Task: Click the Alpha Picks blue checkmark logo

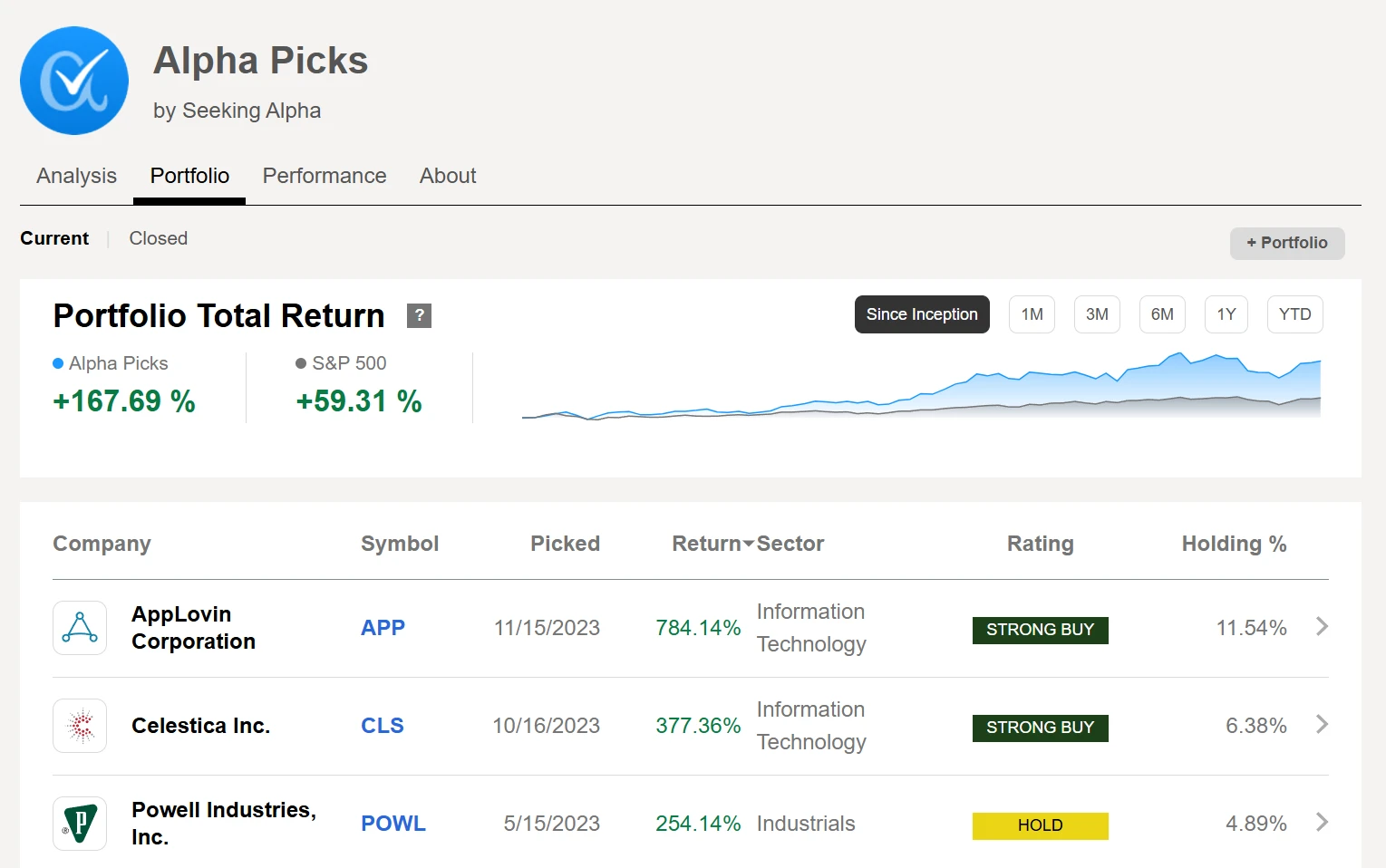Action: (x=74, y=81)
